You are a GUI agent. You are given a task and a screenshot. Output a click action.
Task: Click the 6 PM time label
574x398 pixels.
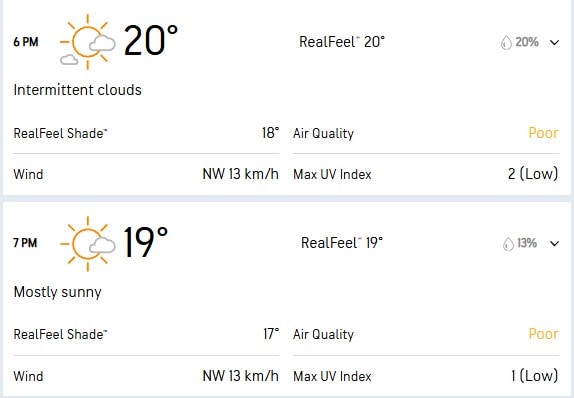click(x=26, y=42)
